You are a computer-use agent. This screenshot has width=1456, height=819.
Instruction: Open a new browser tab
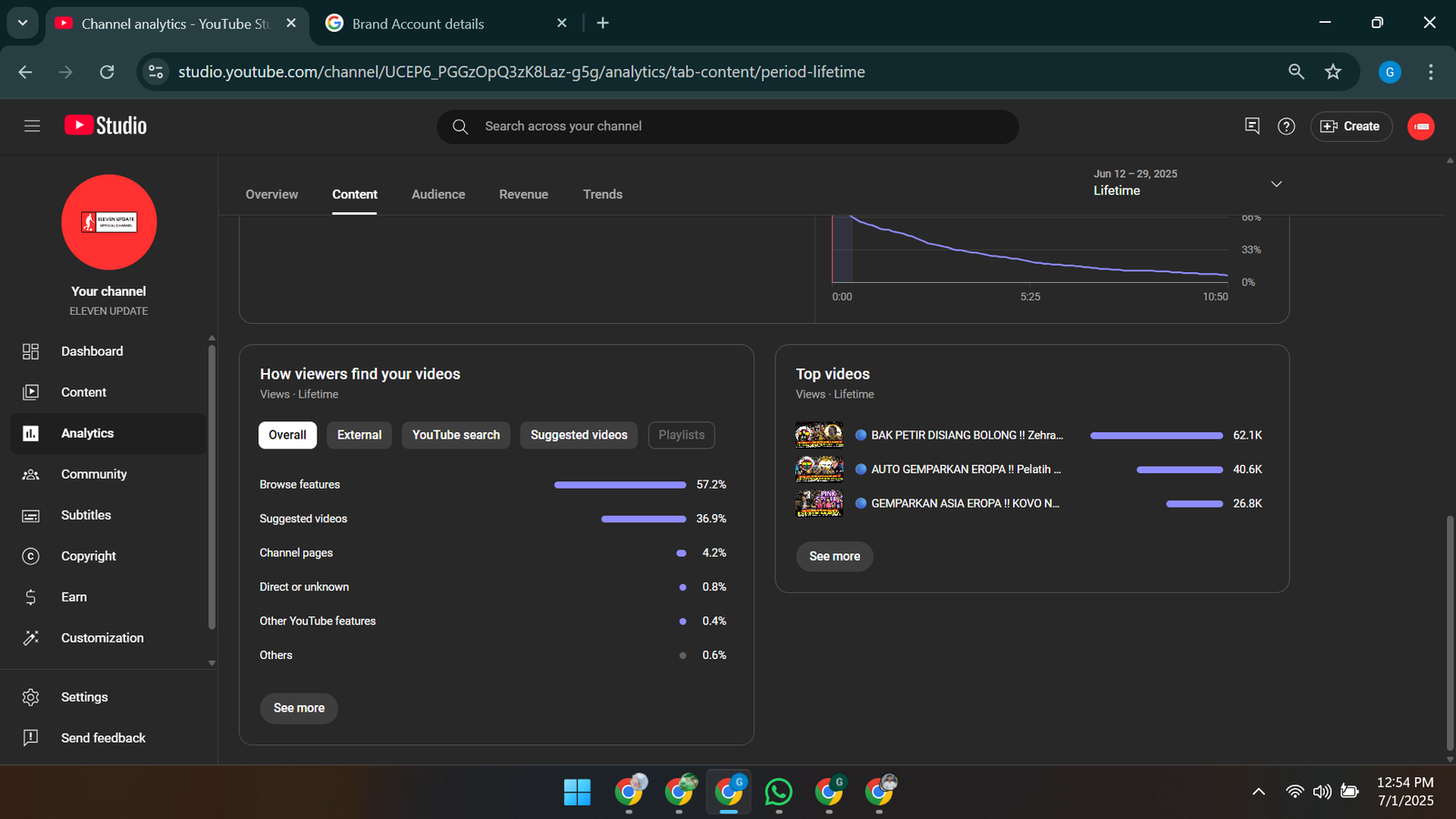[x=602, y=23]
